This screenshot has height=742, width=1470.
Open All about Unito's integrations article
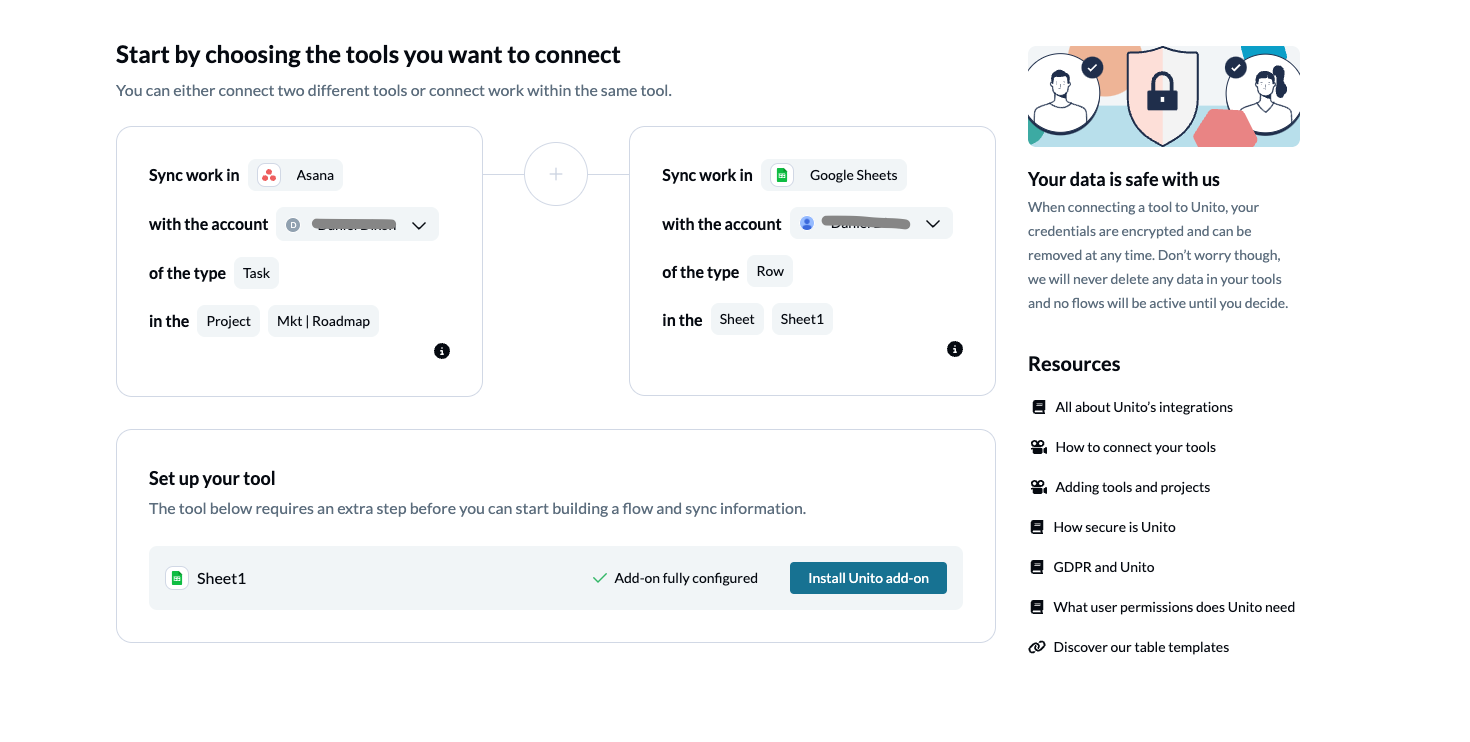point(1143,407)
